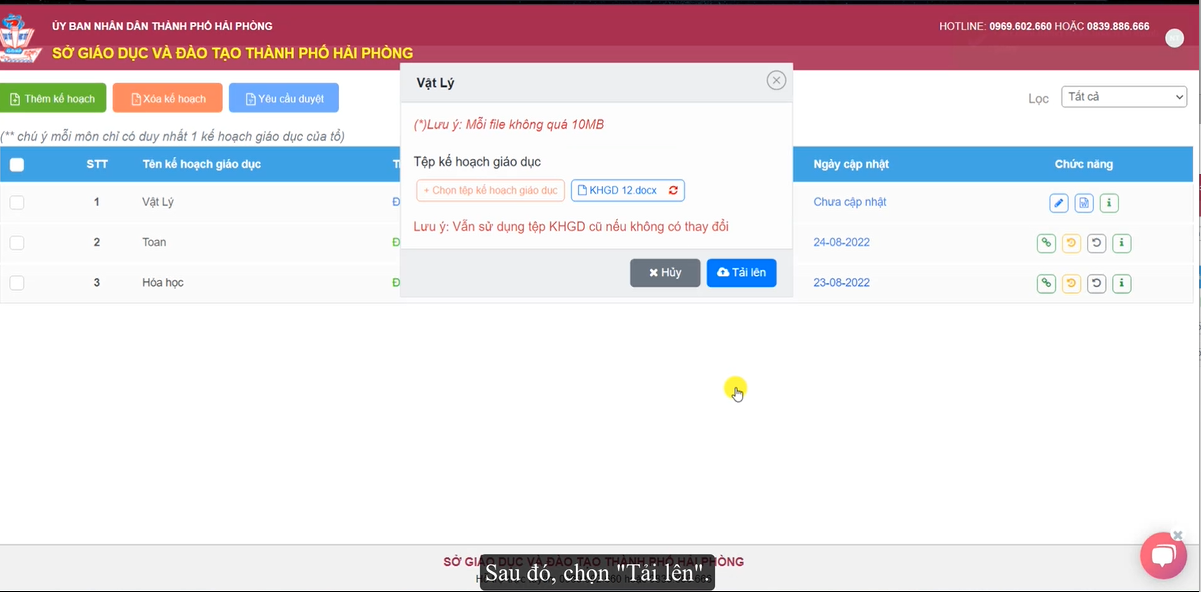
Task: Click the Hủy button in the dialog
Action: (x=665, y=273)
